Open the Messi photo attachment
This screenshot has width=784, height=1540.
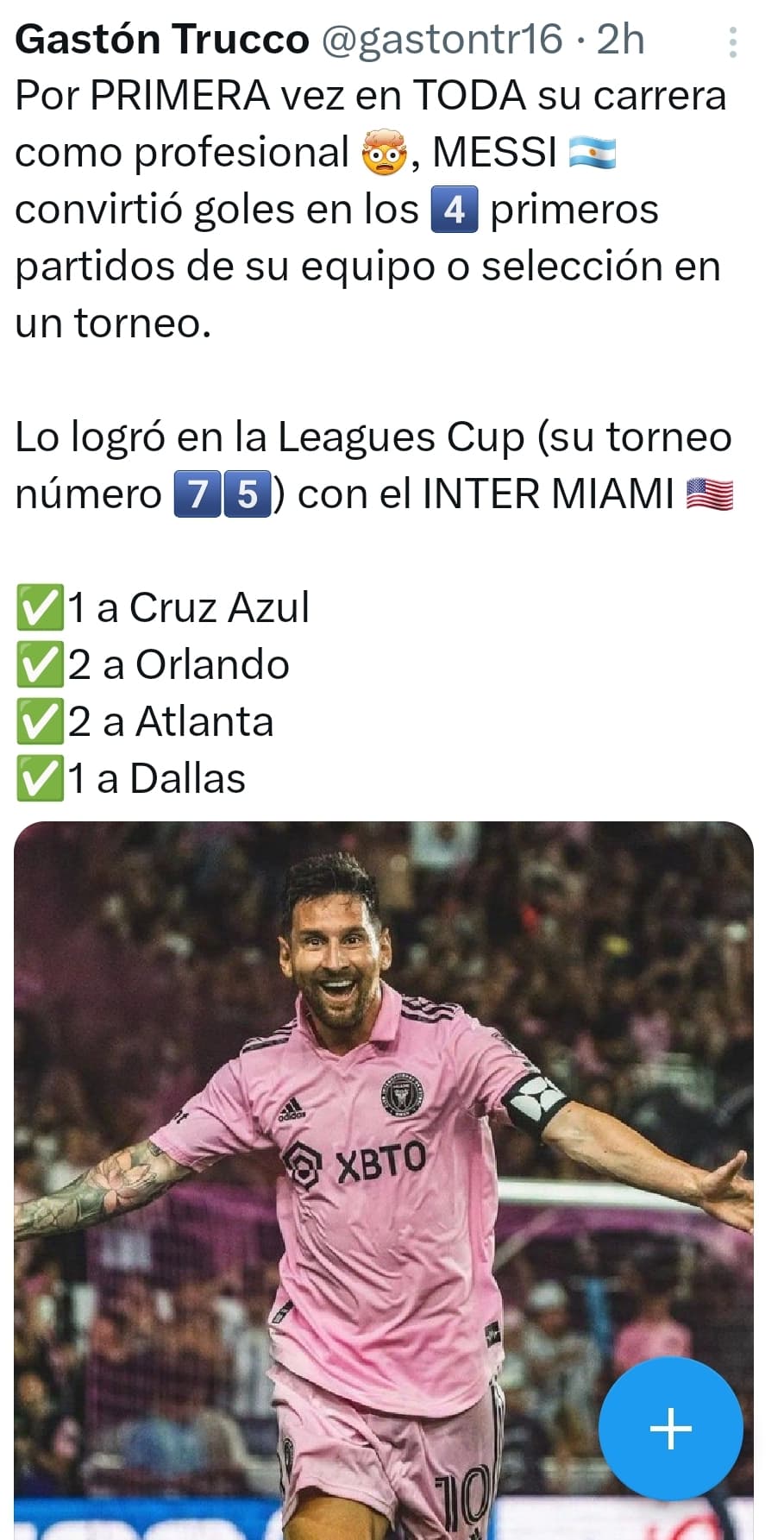(384, 1180)
